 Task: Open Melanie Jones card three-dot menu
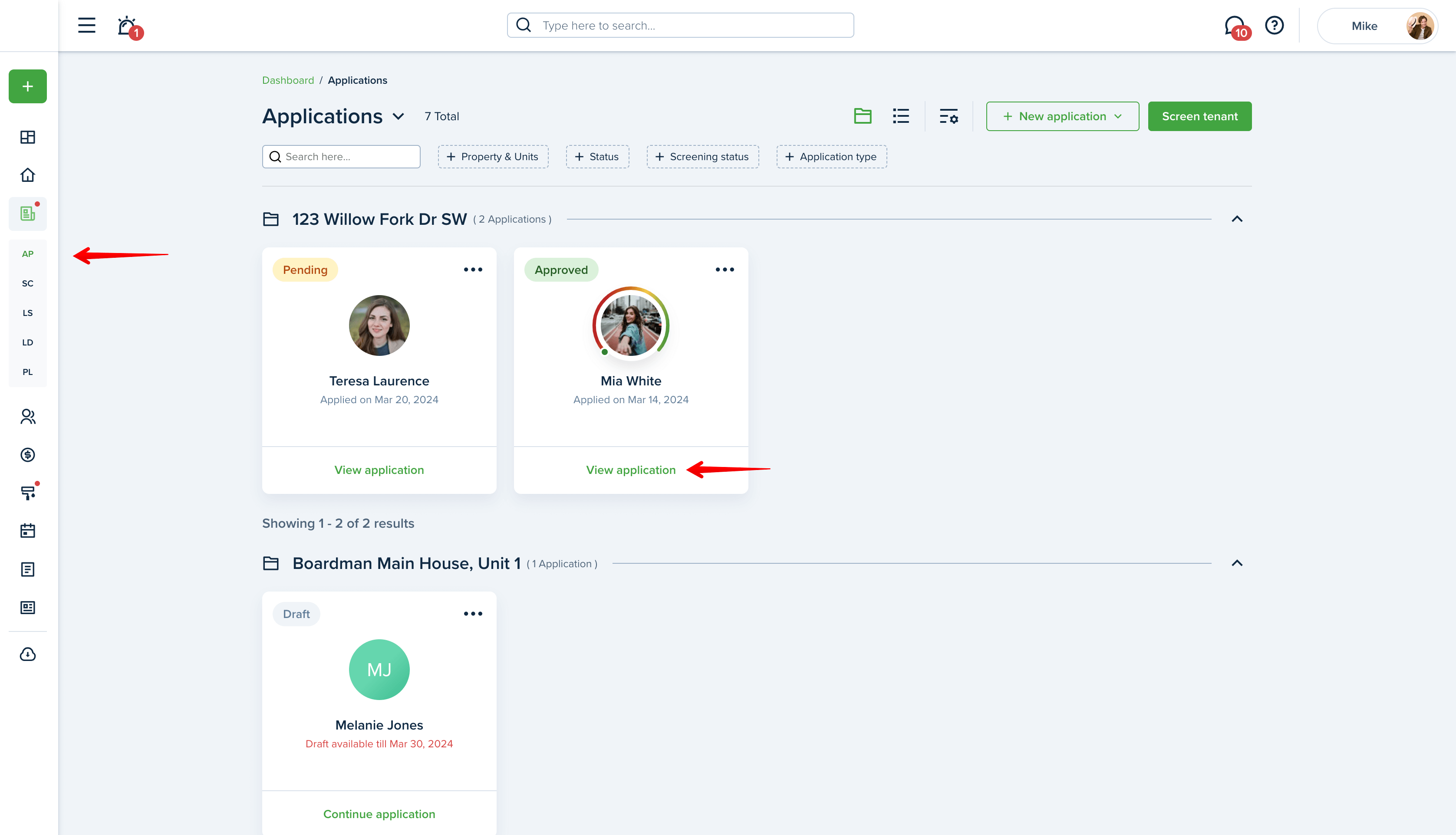[x=473, y=614]
